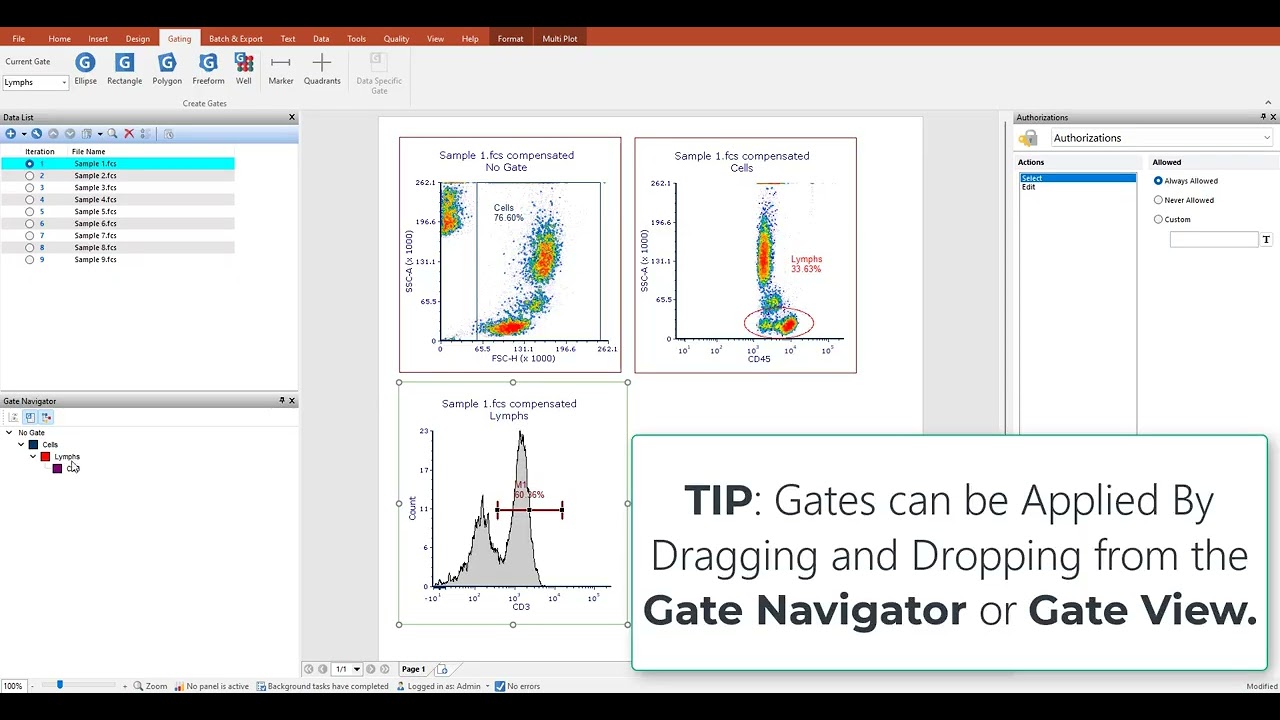This screenshot has width=1280, height=720.
Task: Click the add new page tab icon
Action: [x=442, y=669]
